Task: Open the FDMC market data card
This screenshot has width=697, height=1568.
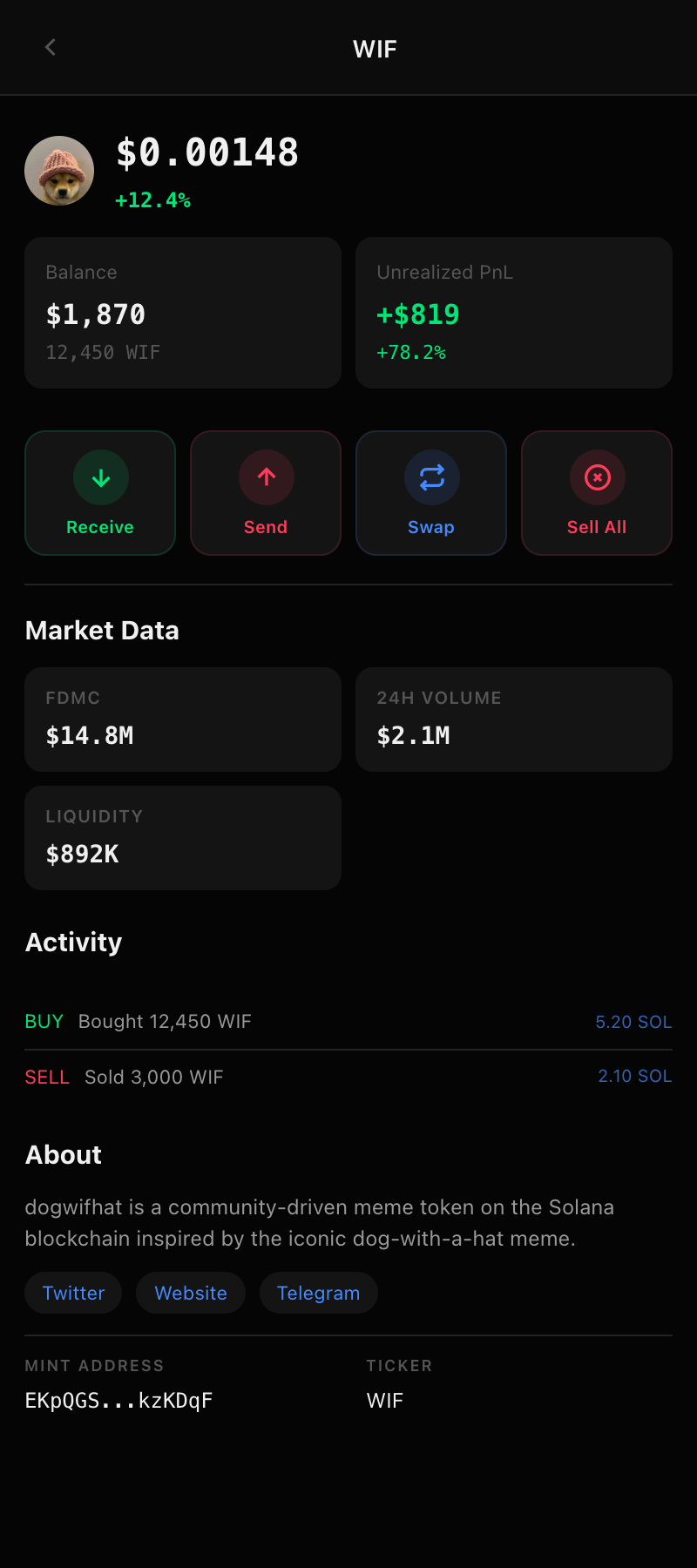Action: 183,720
